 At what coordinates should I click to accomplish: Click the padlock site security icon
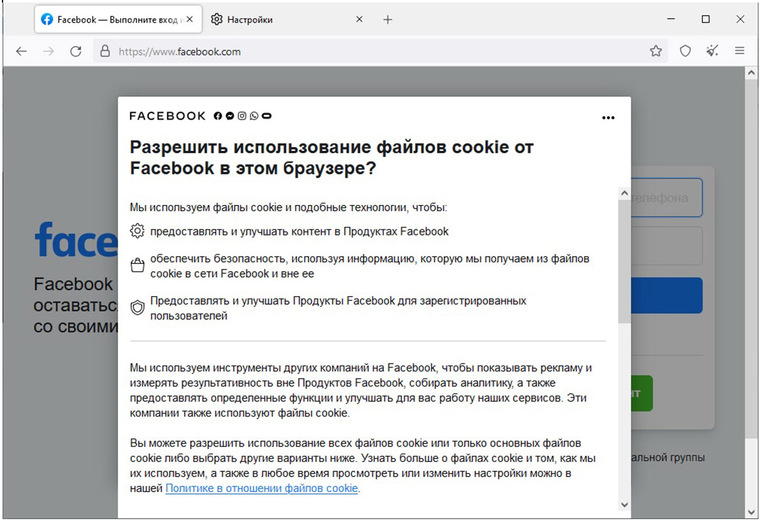click(x=103, y=51)
